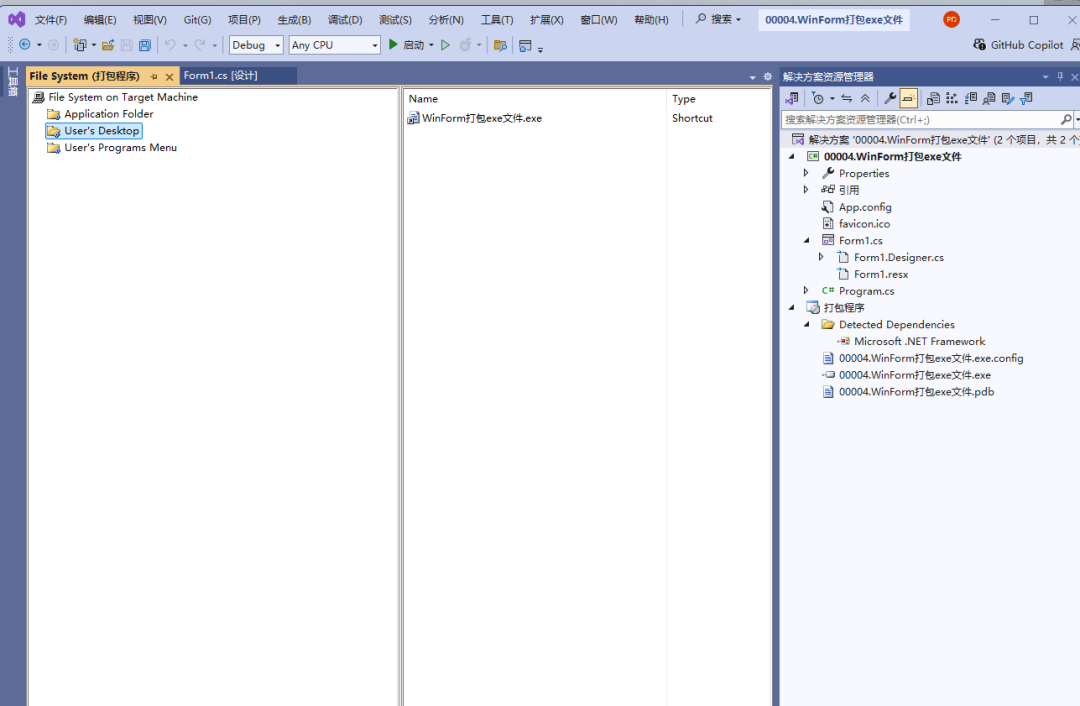
Task: Click the new project toolbar icon
Action: point(80,45)
